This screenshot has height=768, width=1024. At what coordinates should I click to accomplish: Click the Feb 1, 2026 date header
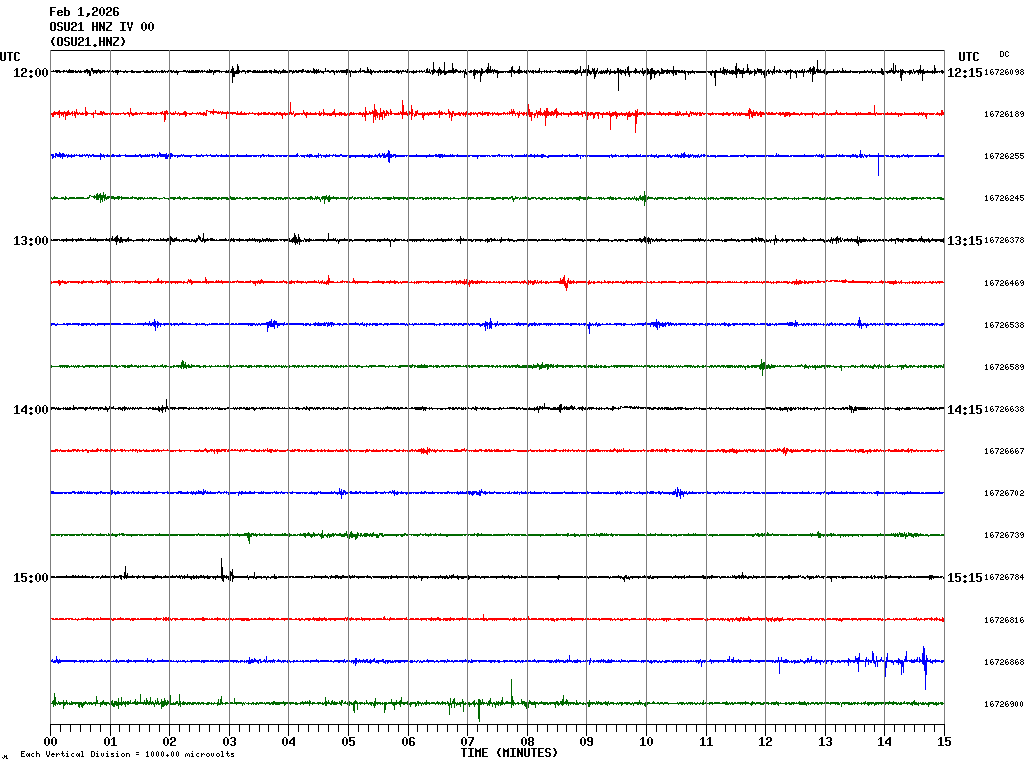[x=84, y=12]
